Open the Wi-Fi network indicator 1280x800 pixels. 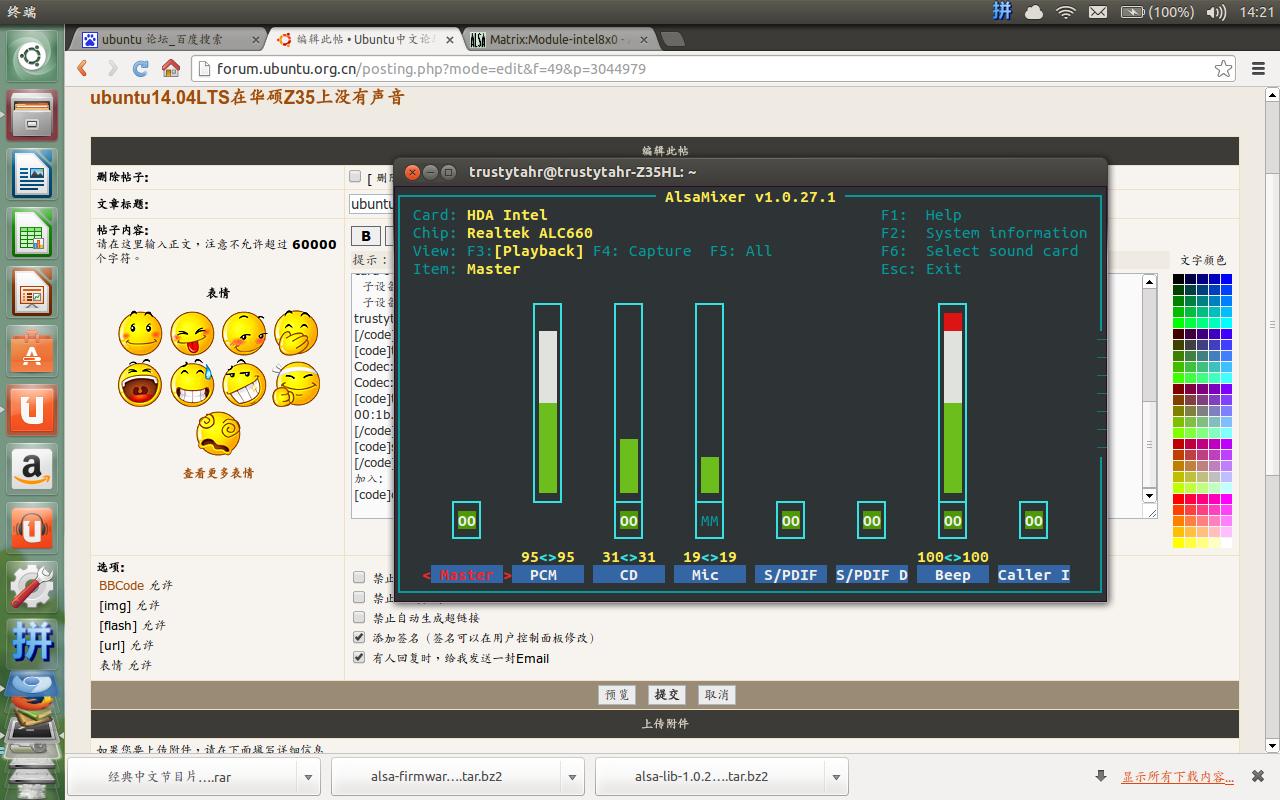pyautogui.click(x=1066, y=12)
